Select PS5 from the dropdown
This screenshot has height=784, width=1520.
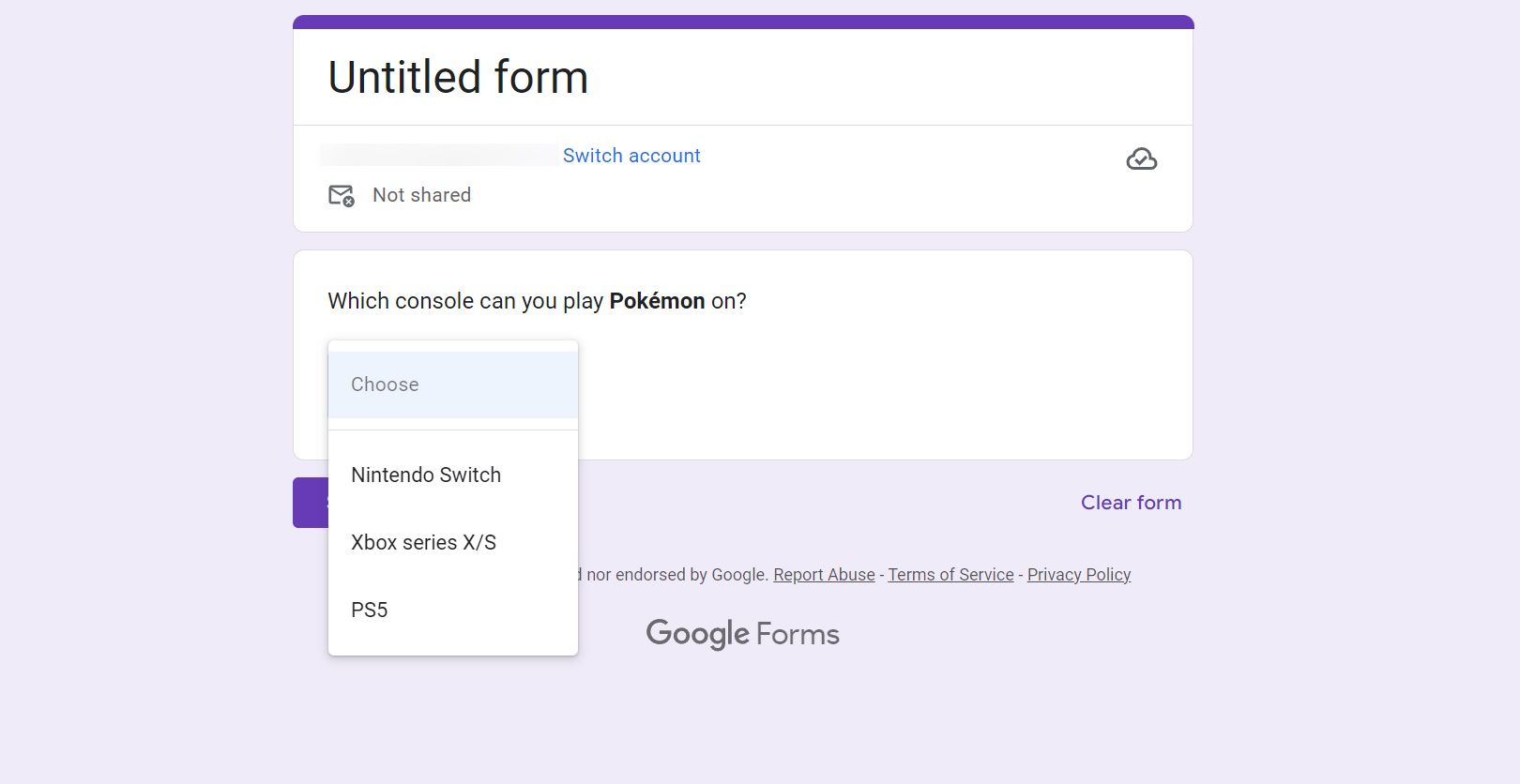[x=453, y=610]
